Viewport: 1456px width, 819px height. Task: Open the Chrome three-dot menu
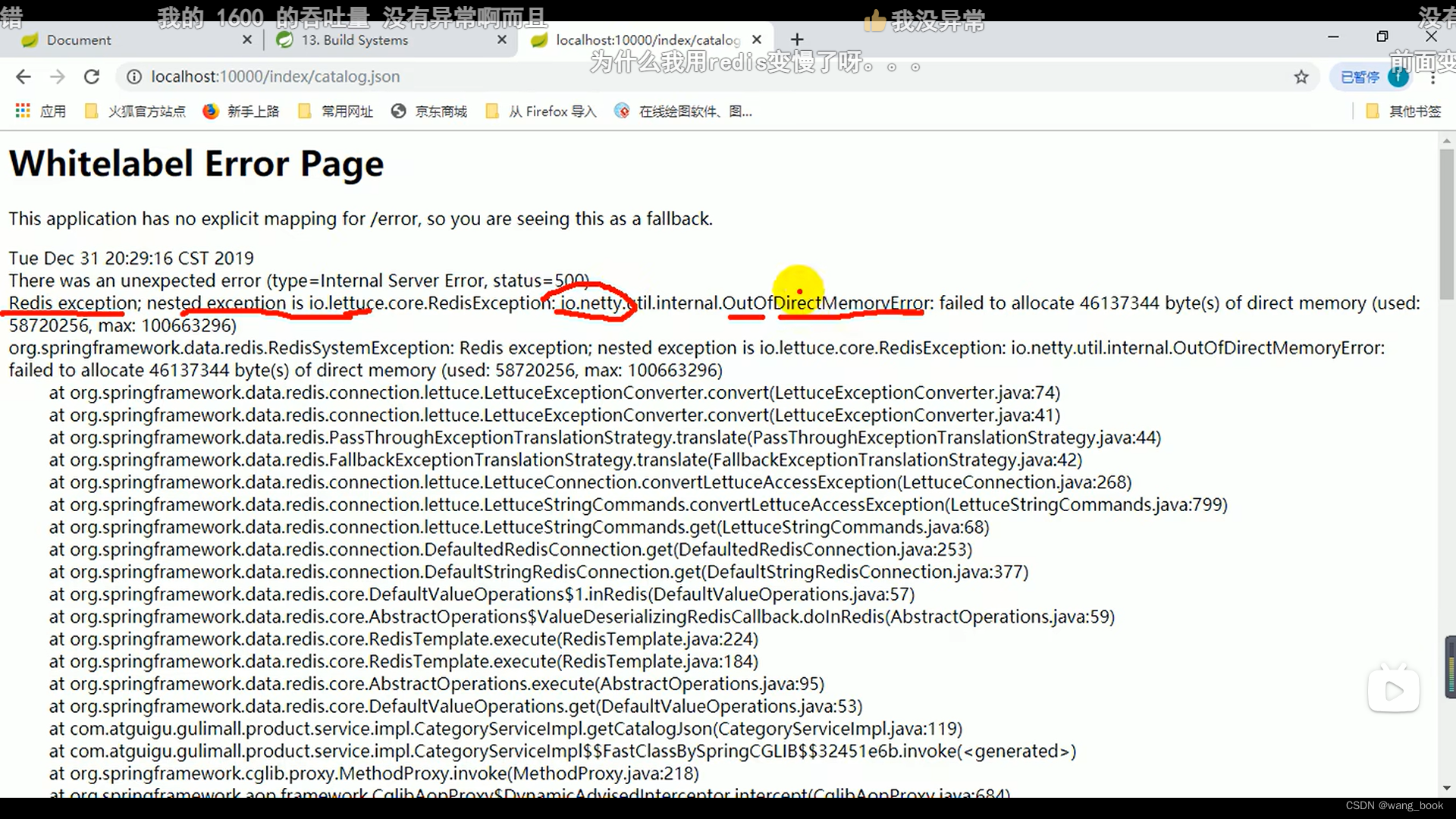tap(1432, 77)
